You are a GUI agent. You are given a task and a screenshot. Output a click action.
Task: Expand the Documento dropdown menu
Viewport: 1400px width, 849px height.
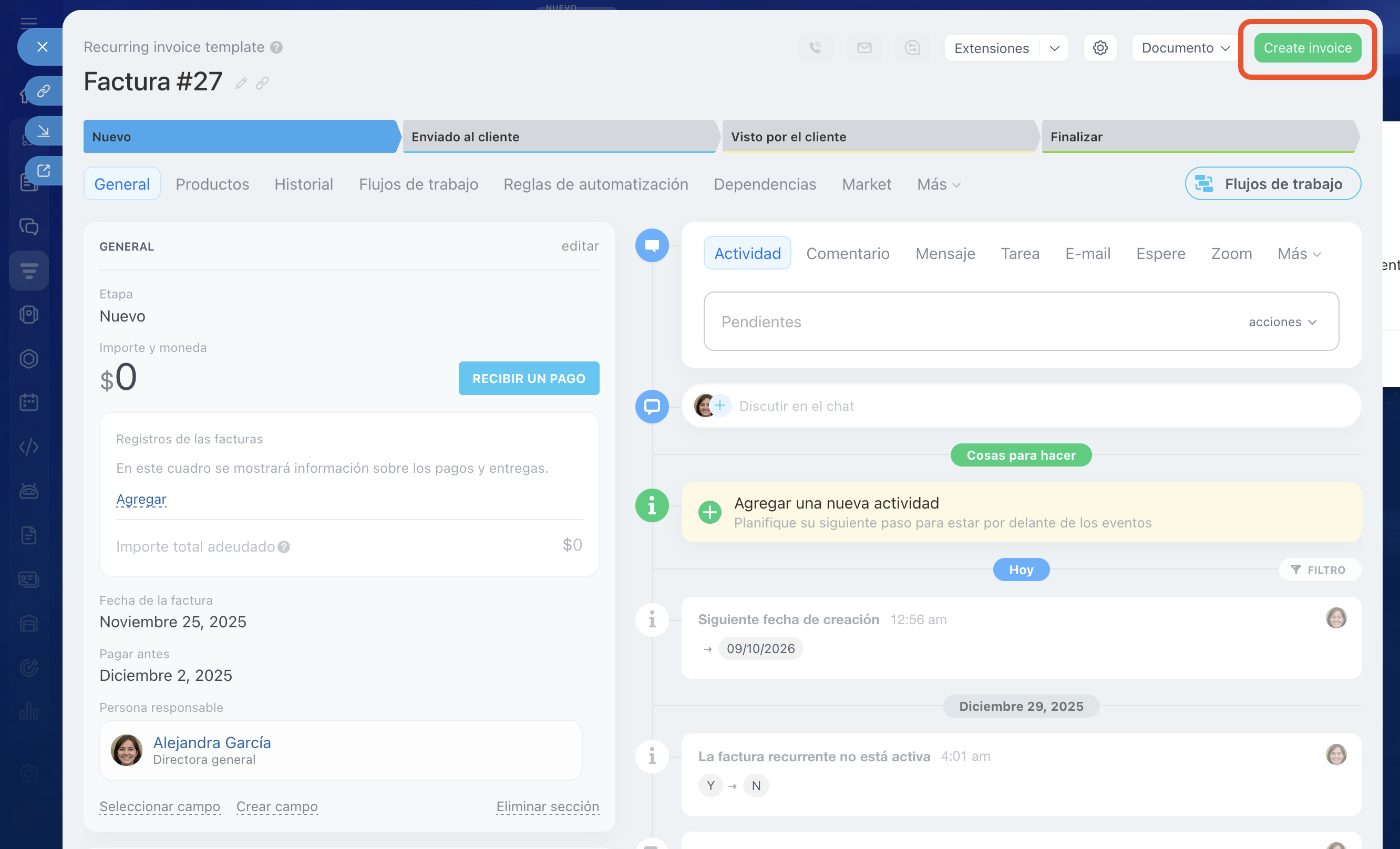[1185, 48]
